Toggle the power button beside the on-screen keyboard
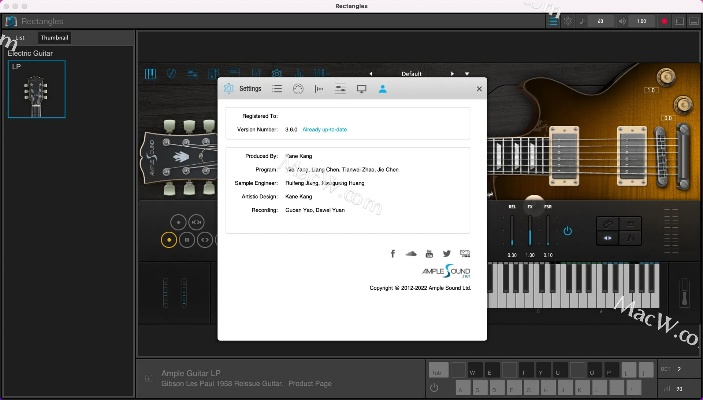 434,387
